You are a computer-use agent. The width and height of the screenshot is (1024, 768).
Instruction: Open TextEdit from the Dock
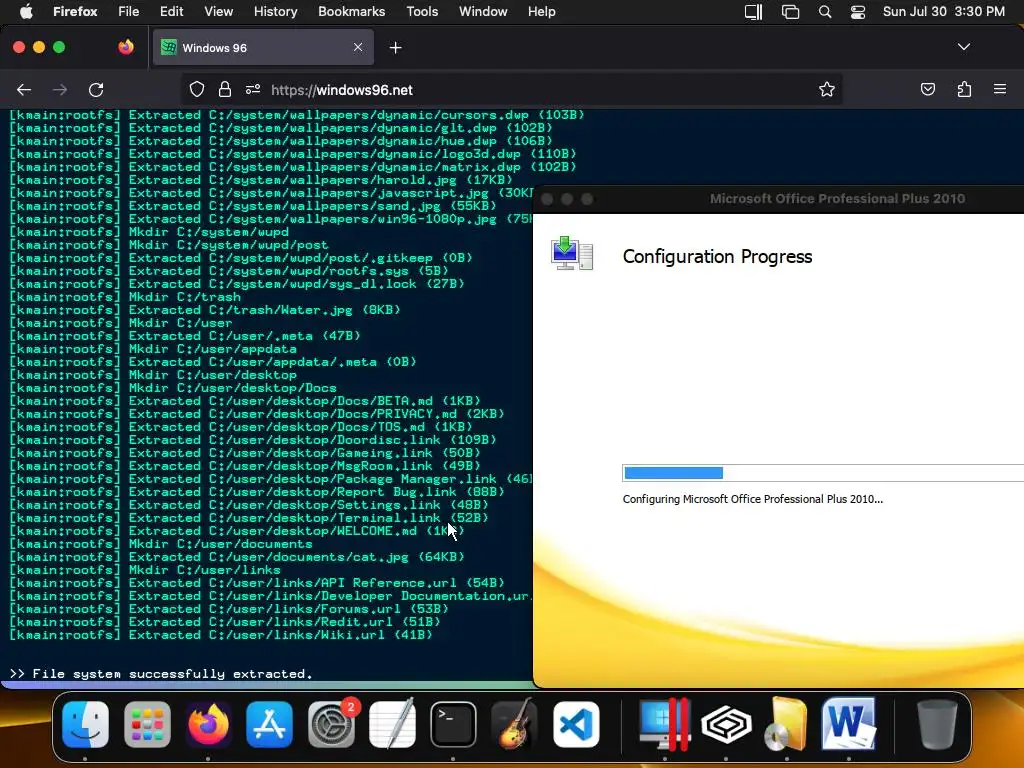[x=392, y=724]
